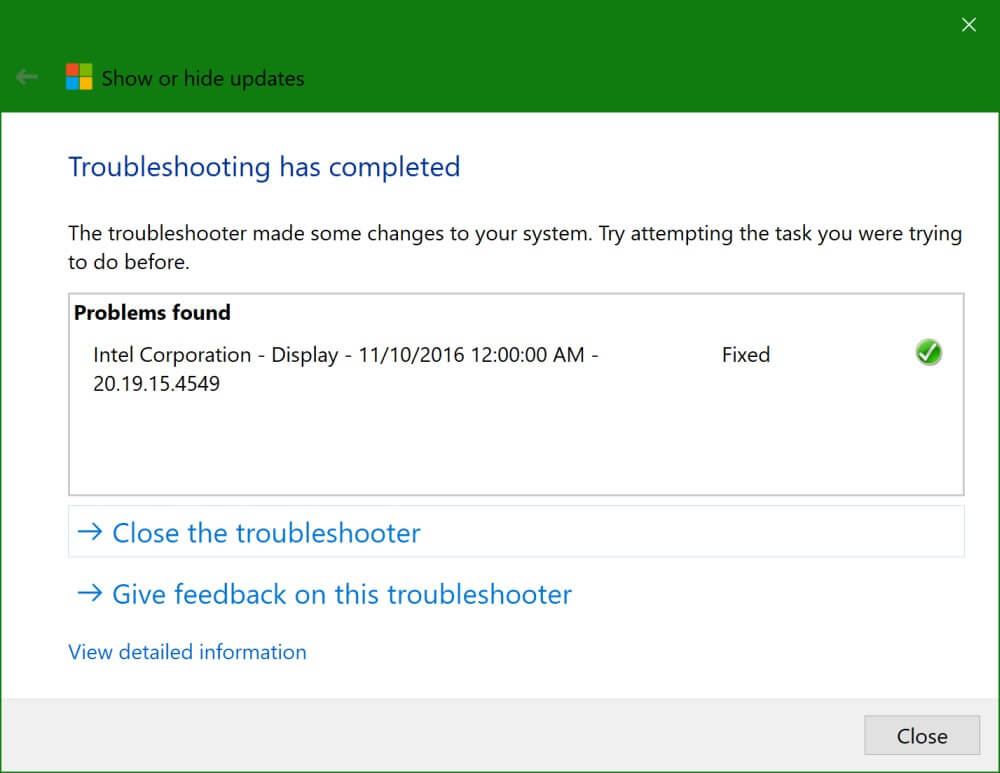Close the dialog with the top-right X
1000x773 pixels.
[x=969, y=25]
